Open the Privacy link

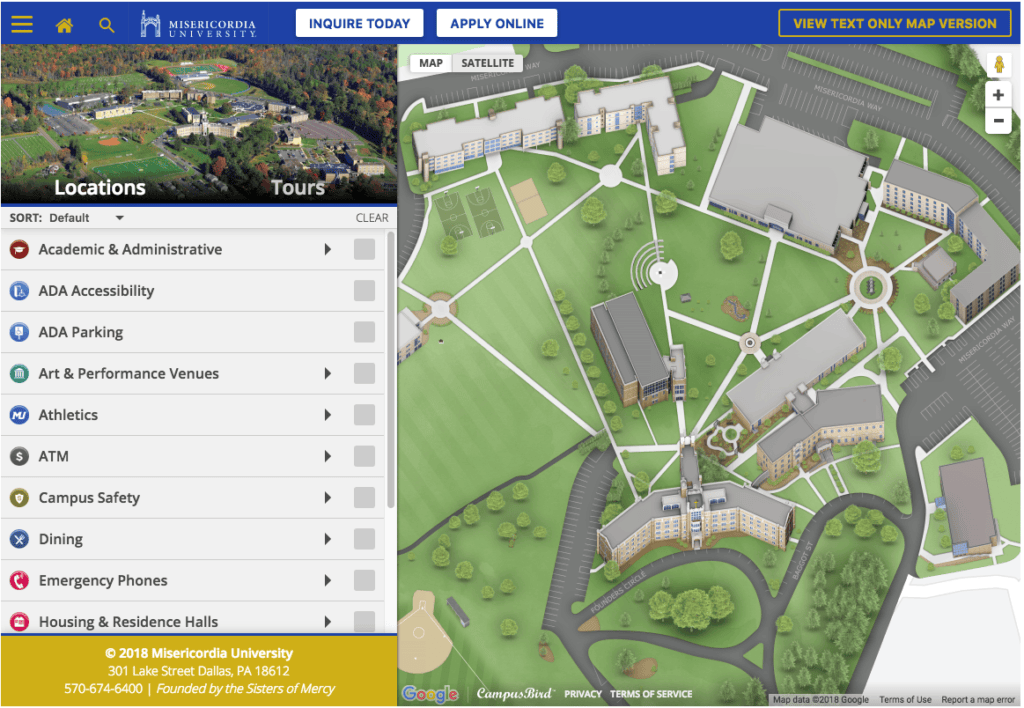pos(583,694)
